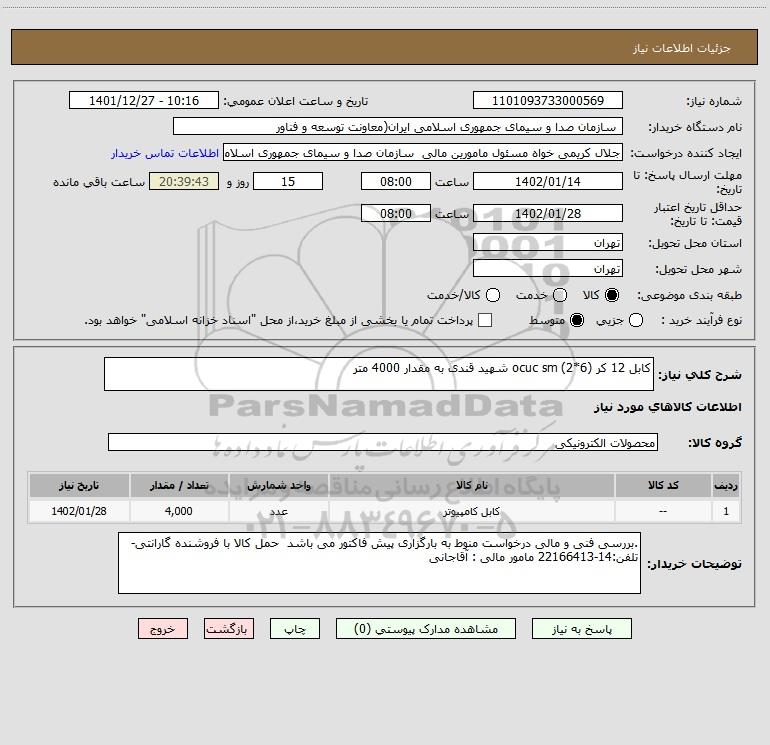Click the table date cell 1402/01/28

[79, 511]
